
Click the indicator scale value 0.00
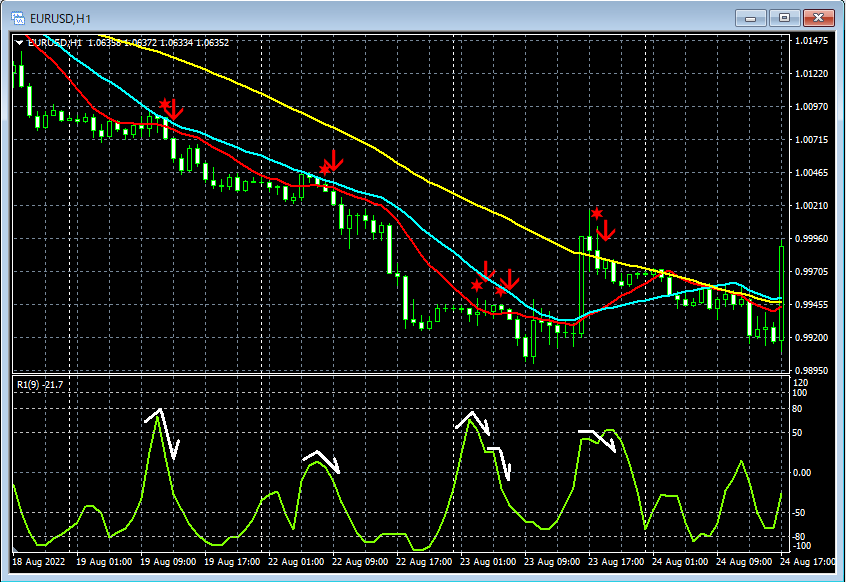[x=802, y=472]
